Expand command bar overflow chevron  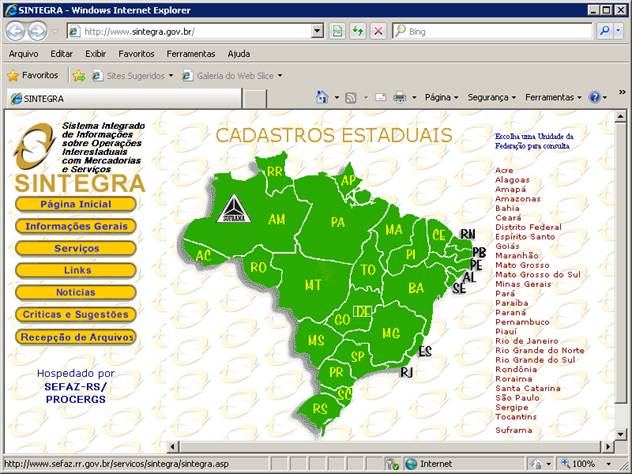[622, 92]
